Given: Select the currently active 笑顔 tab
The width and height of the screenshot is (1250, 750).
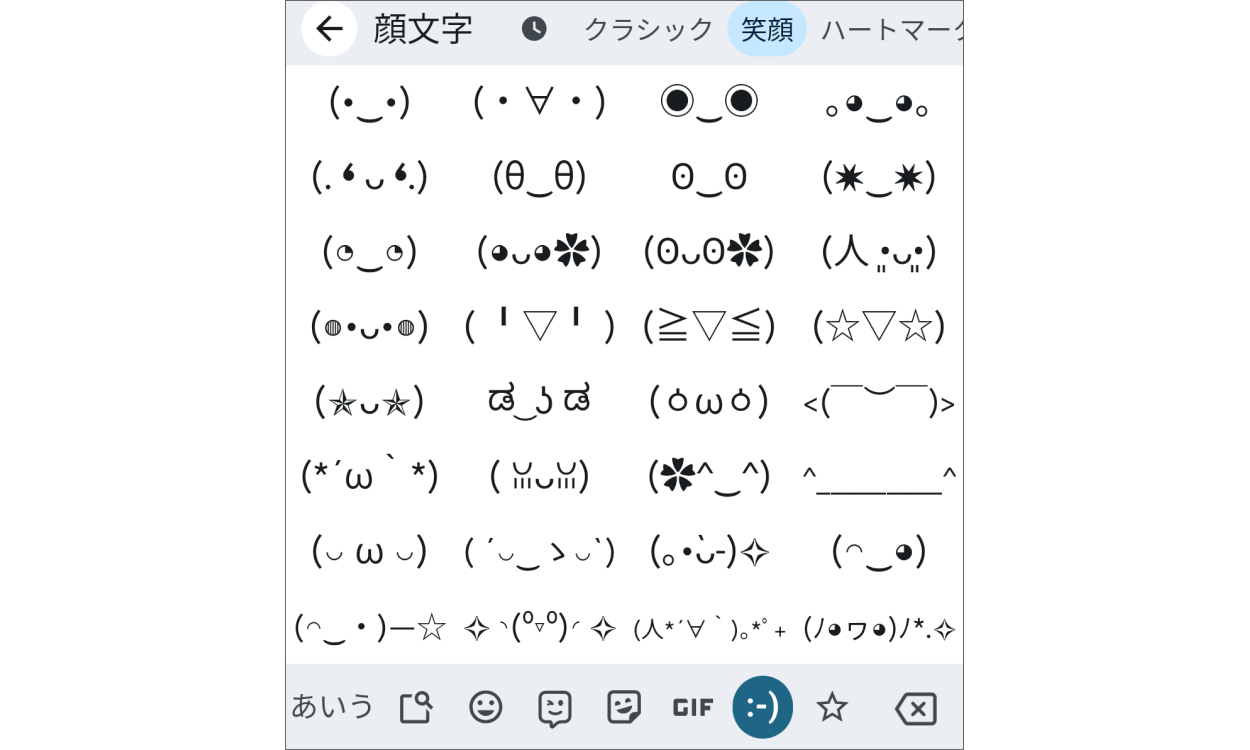Looking at the screenshot, I should pyautogui.click(x=767, y=29).
